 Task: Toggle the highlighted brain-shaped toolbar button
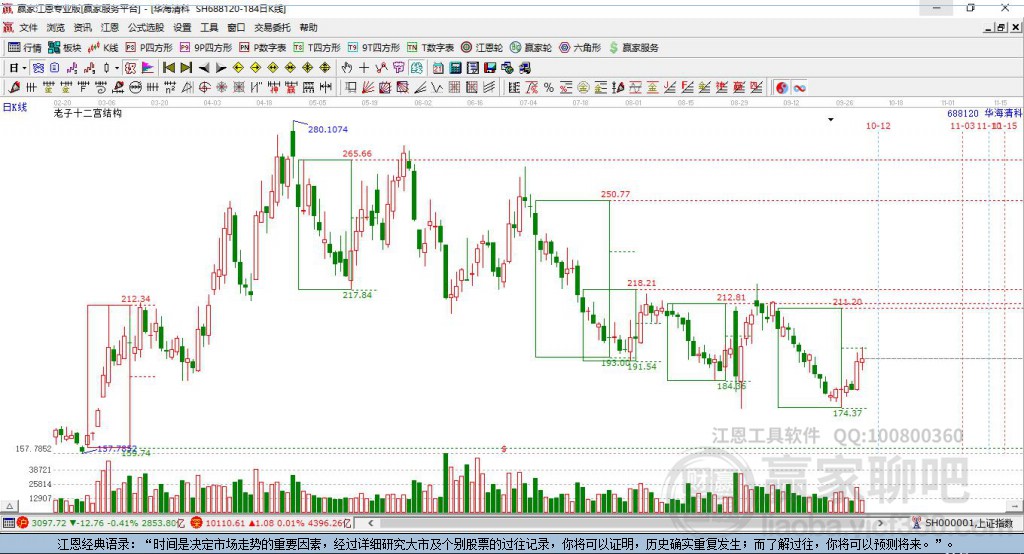(x=417, y=67)
